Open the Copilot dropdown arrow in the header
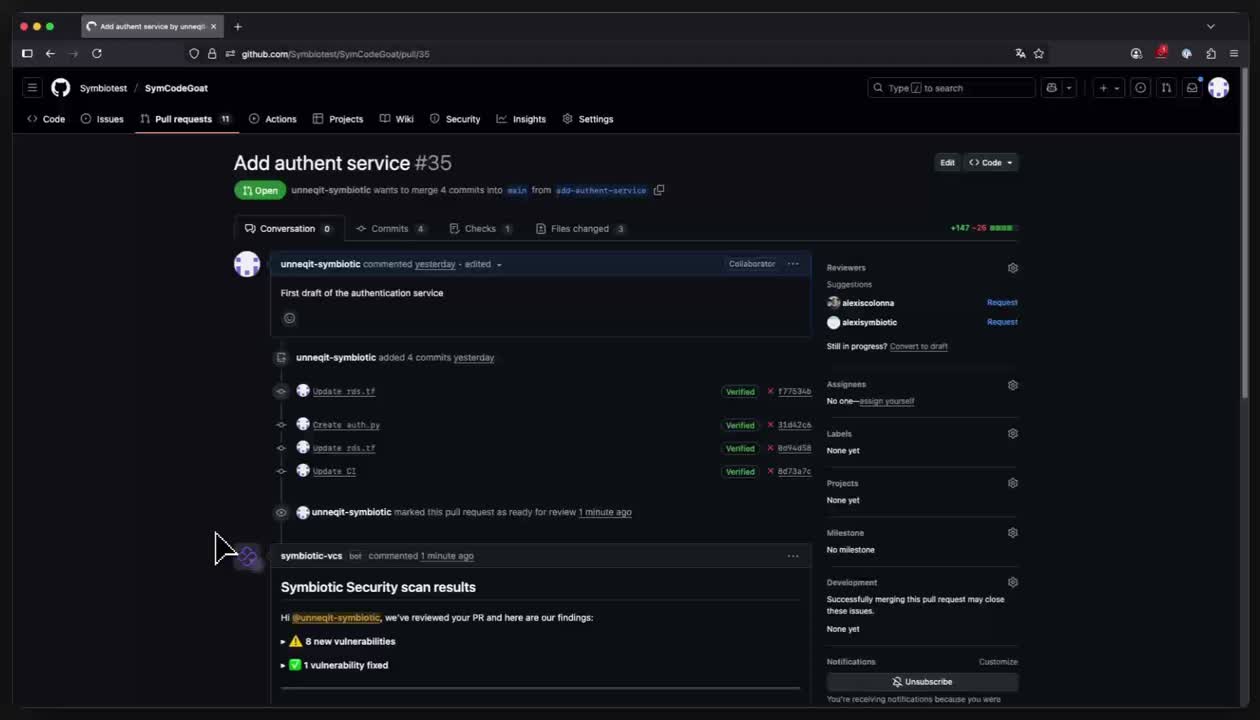The image size is (1260, 720). (x=1069, y=88)
